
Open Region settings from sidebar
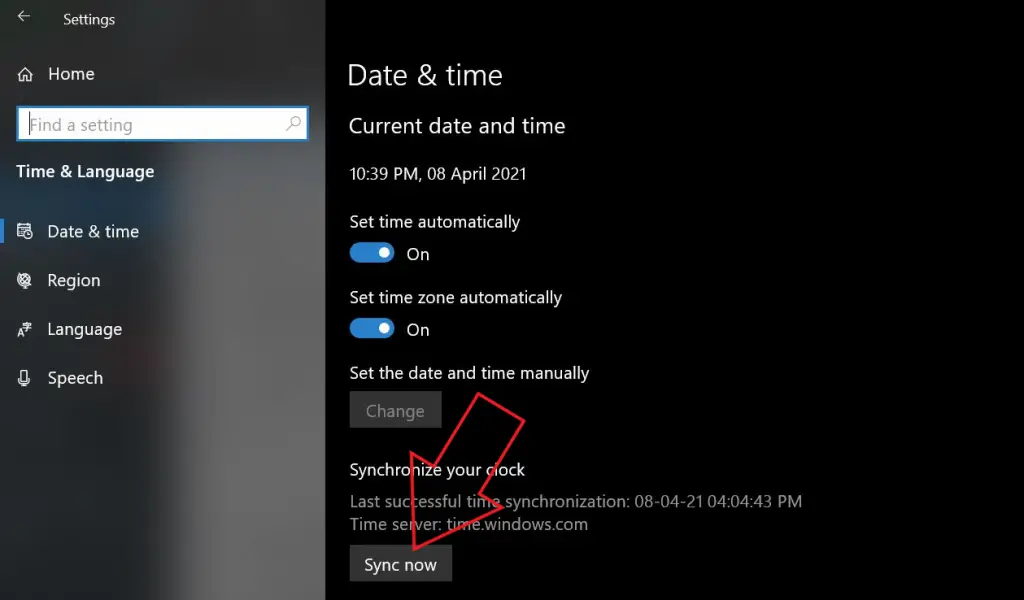[74, 280]
